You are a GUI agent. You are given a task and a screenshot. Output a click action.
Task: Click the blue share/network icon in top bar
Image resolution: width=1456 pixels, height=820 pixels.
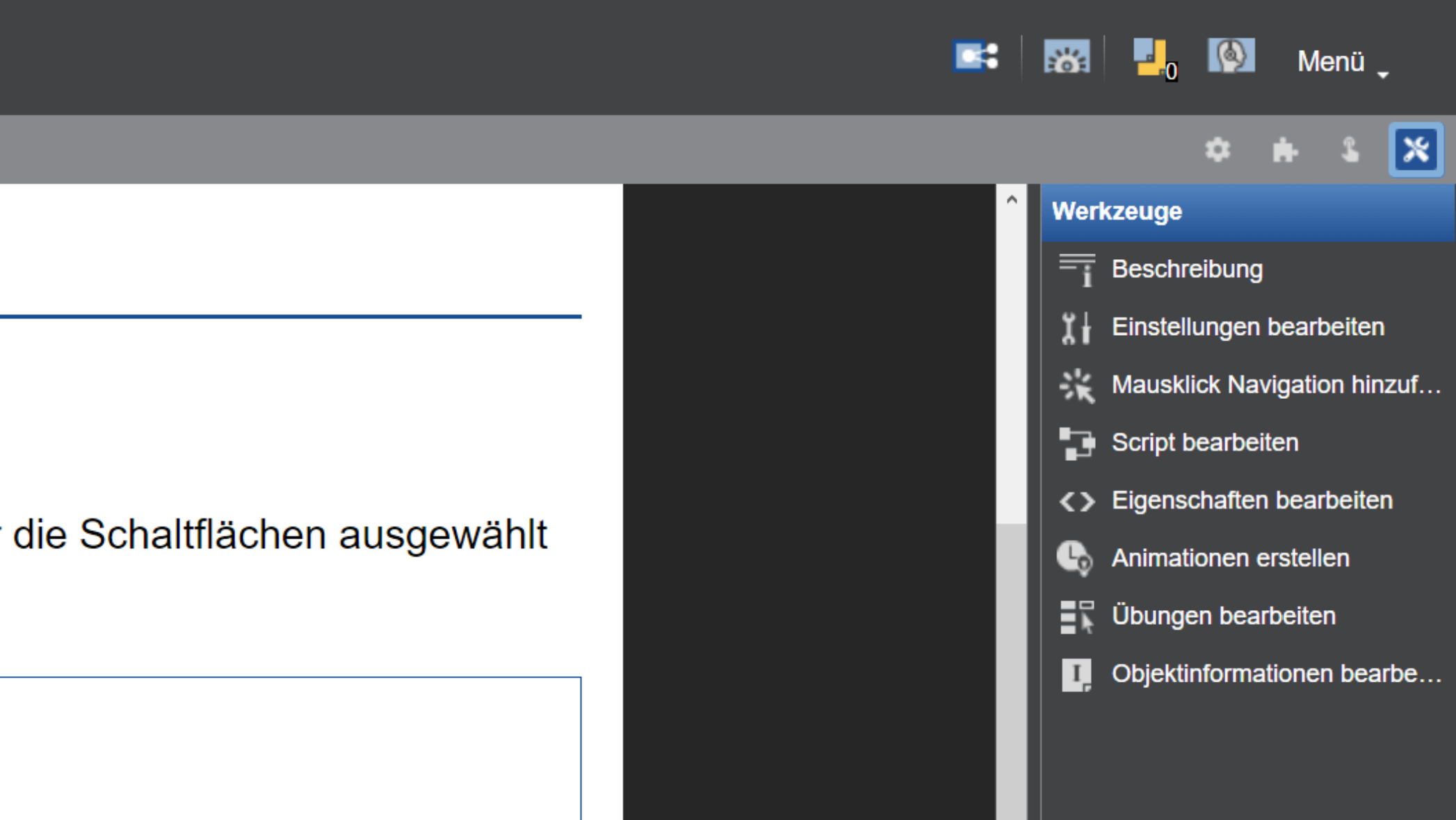[976, 56]
